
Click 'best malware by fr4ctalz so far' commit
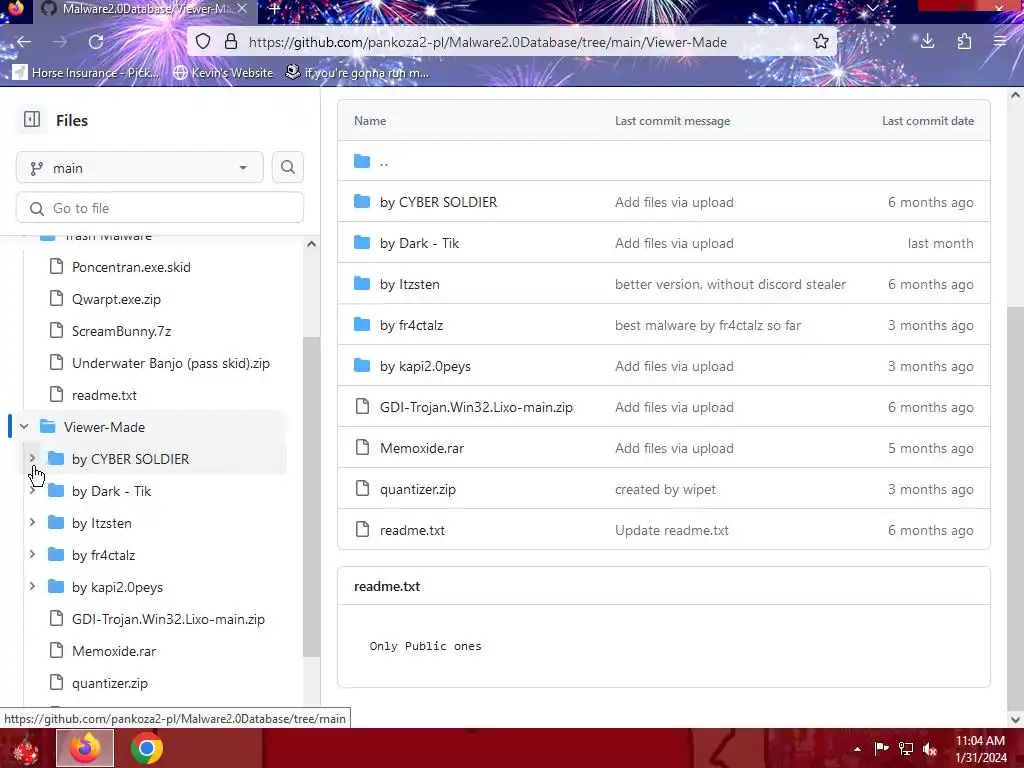tap(707, 325)
